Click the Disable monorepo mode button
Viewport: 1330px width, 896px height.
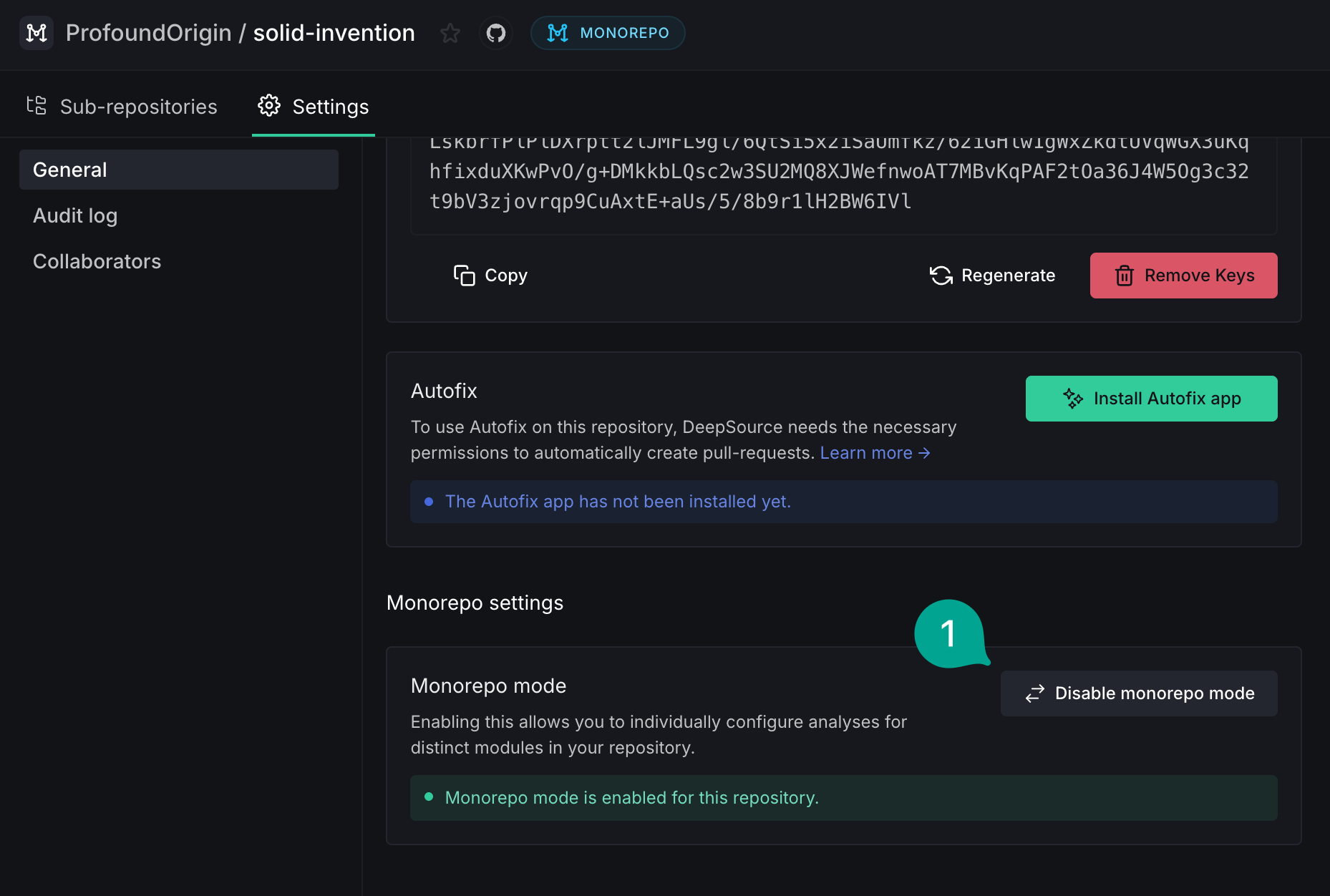pos(1139,693)
